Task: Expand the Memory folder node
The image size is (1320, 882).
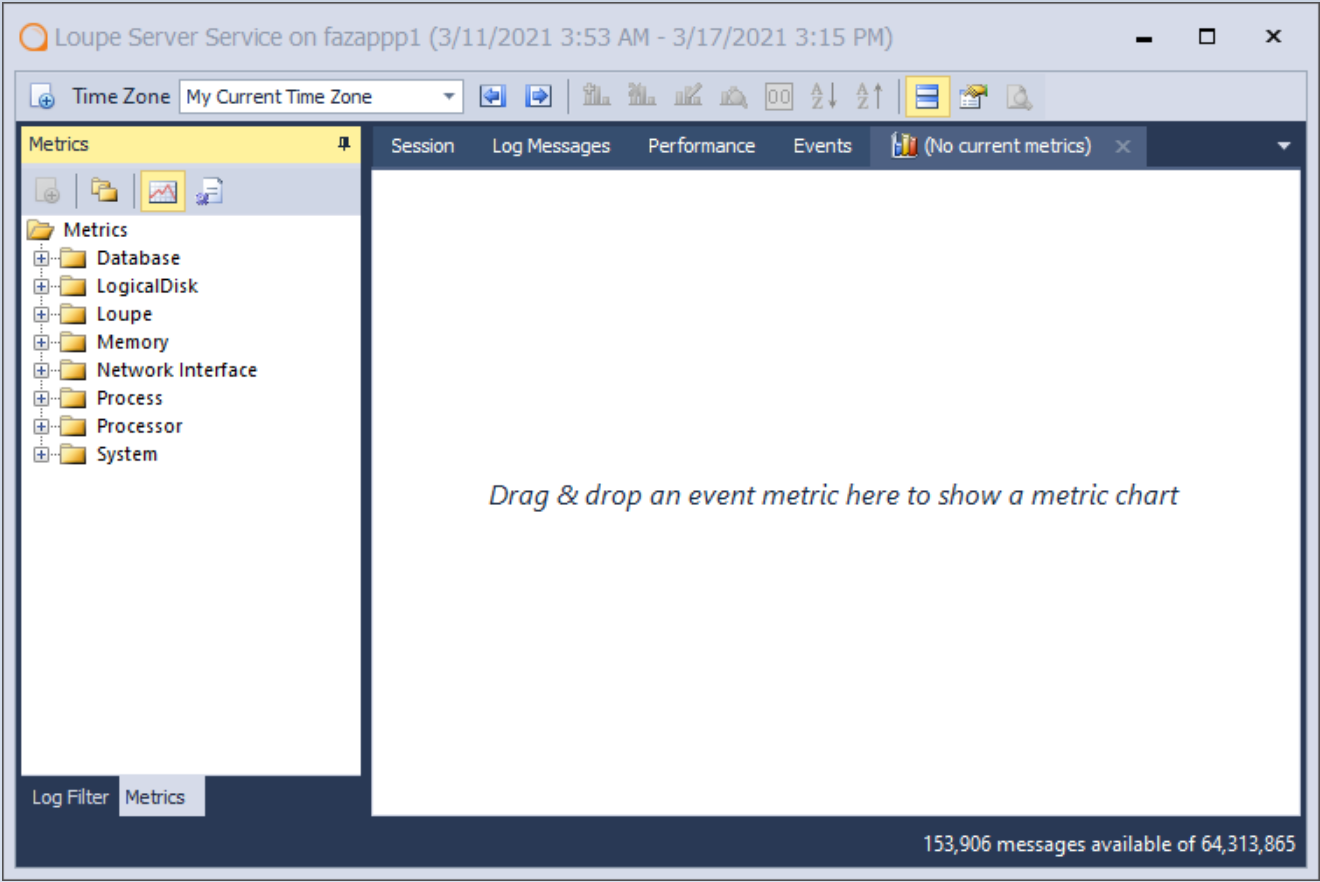Action: 41,342
